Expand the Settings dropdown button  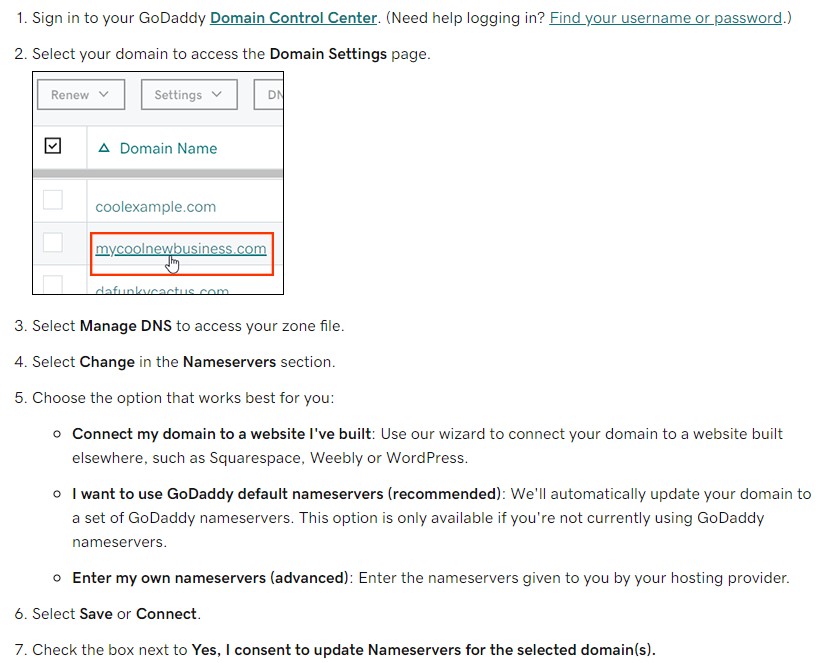pyautogui.click(x=189, y=95)
